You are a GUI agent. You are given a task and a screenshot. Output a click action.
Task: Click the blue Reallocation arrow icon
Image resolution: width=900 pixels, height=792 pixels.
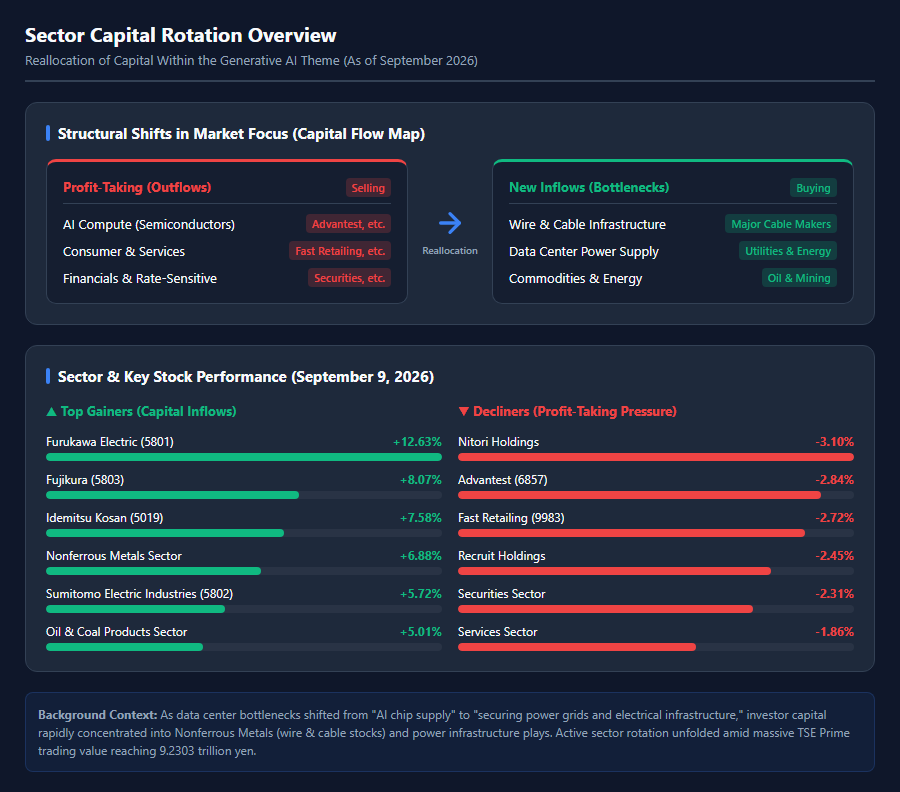tap(450, 223)
